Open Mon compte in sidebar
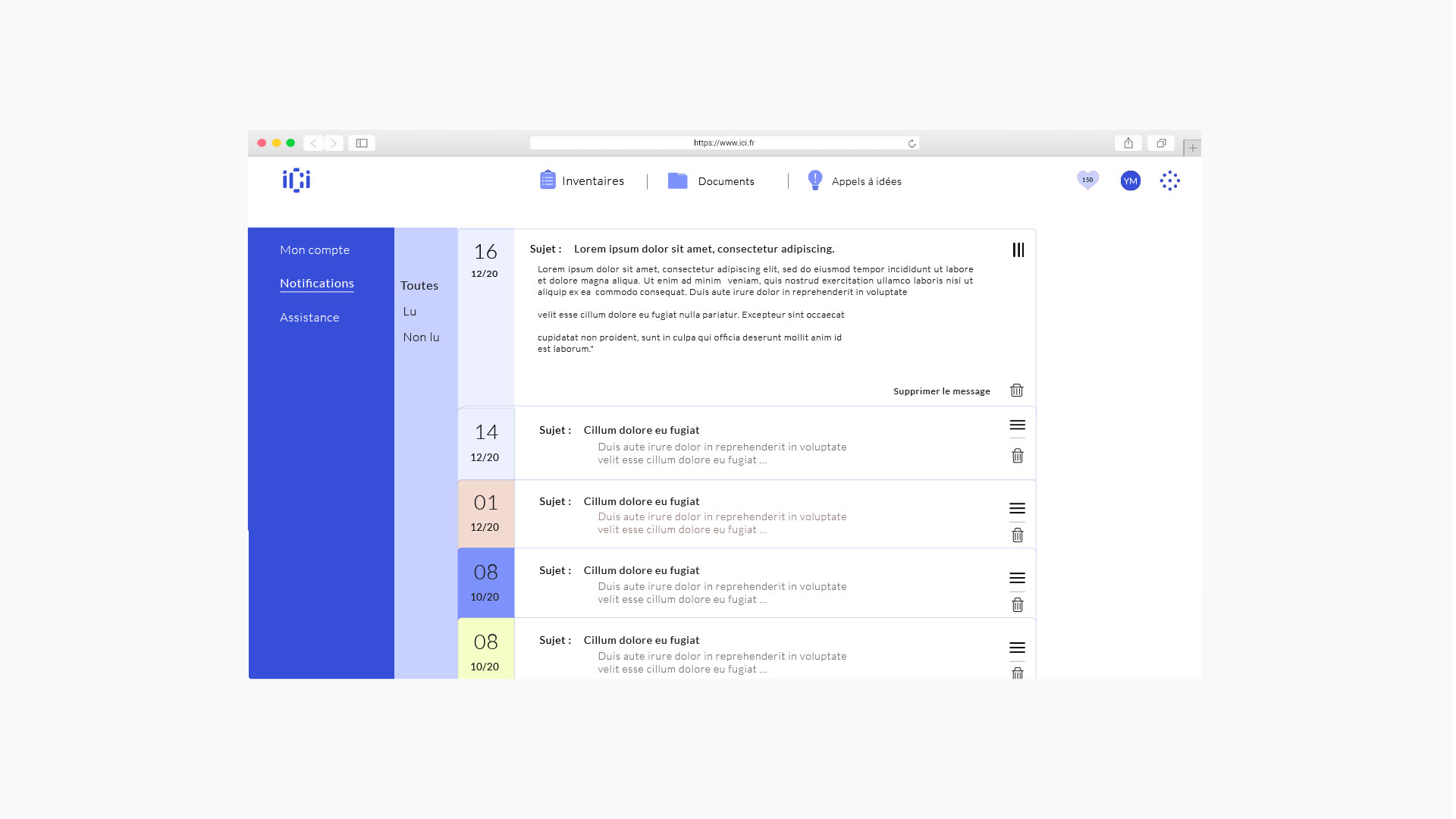Screen dimensions: 1456x819 315,250
